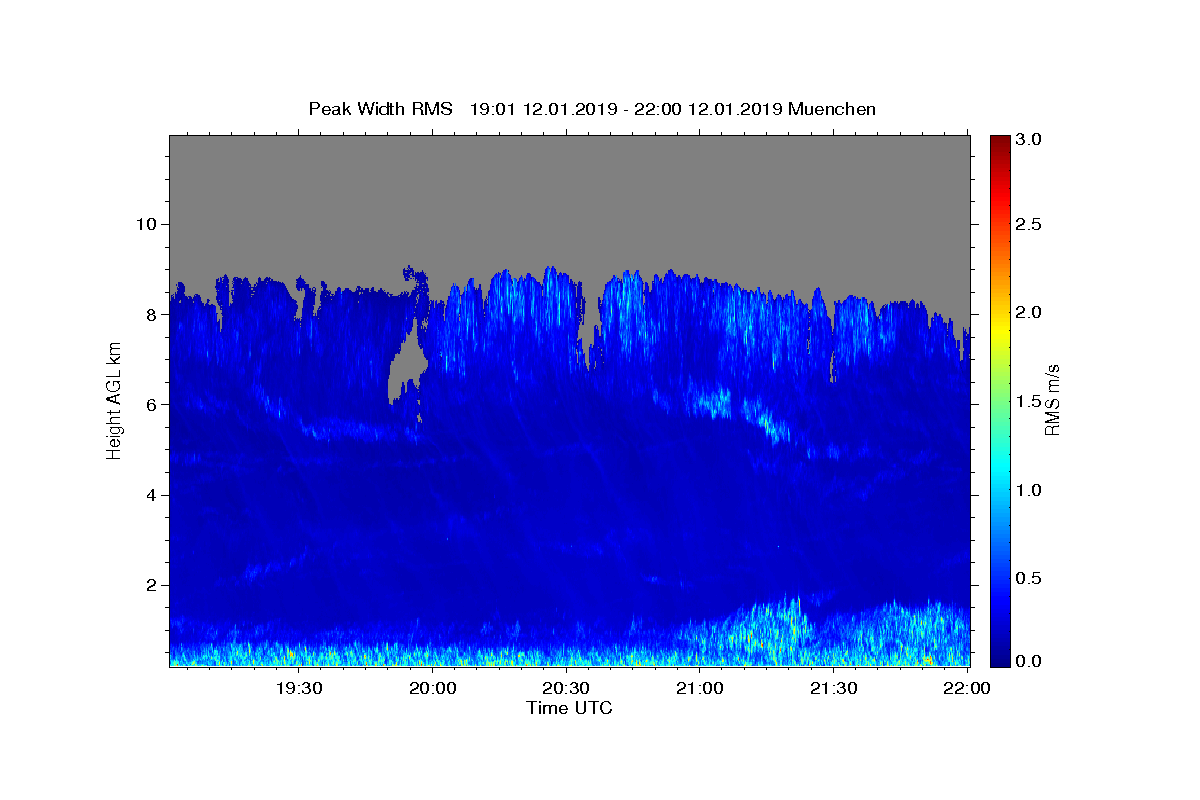Click the '19:30' time axis label
Screen dimensions: 1200x800
click(299, 687)
